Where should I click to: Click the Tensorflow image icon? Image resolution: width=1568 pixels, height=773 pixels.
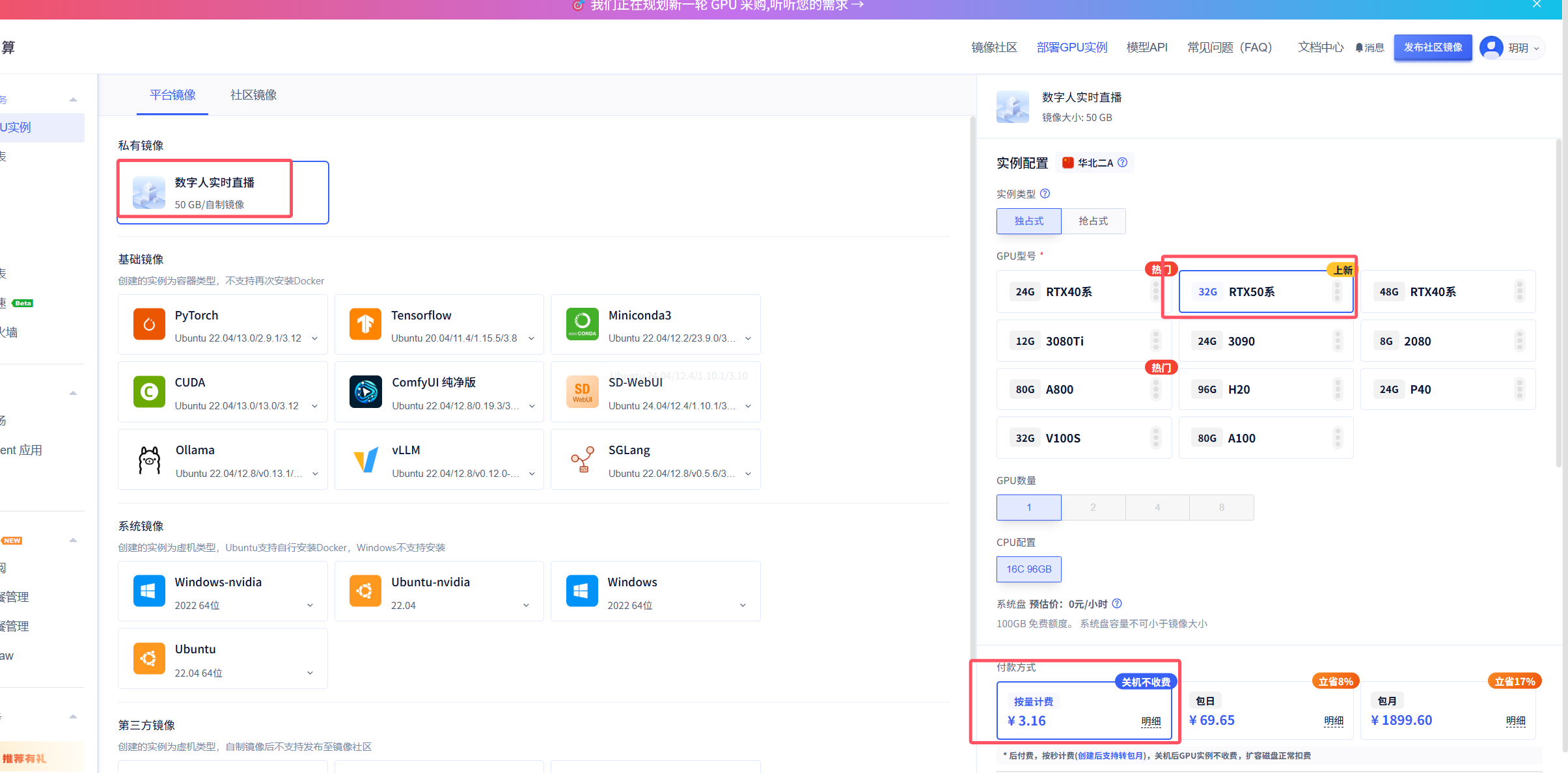point(365,324)
